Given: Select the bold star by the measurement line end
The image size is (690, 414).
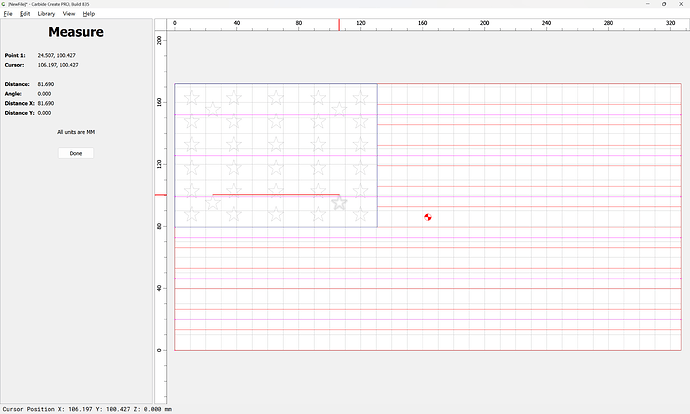Looking at the screenshot, I should click(x=340, y=202).
